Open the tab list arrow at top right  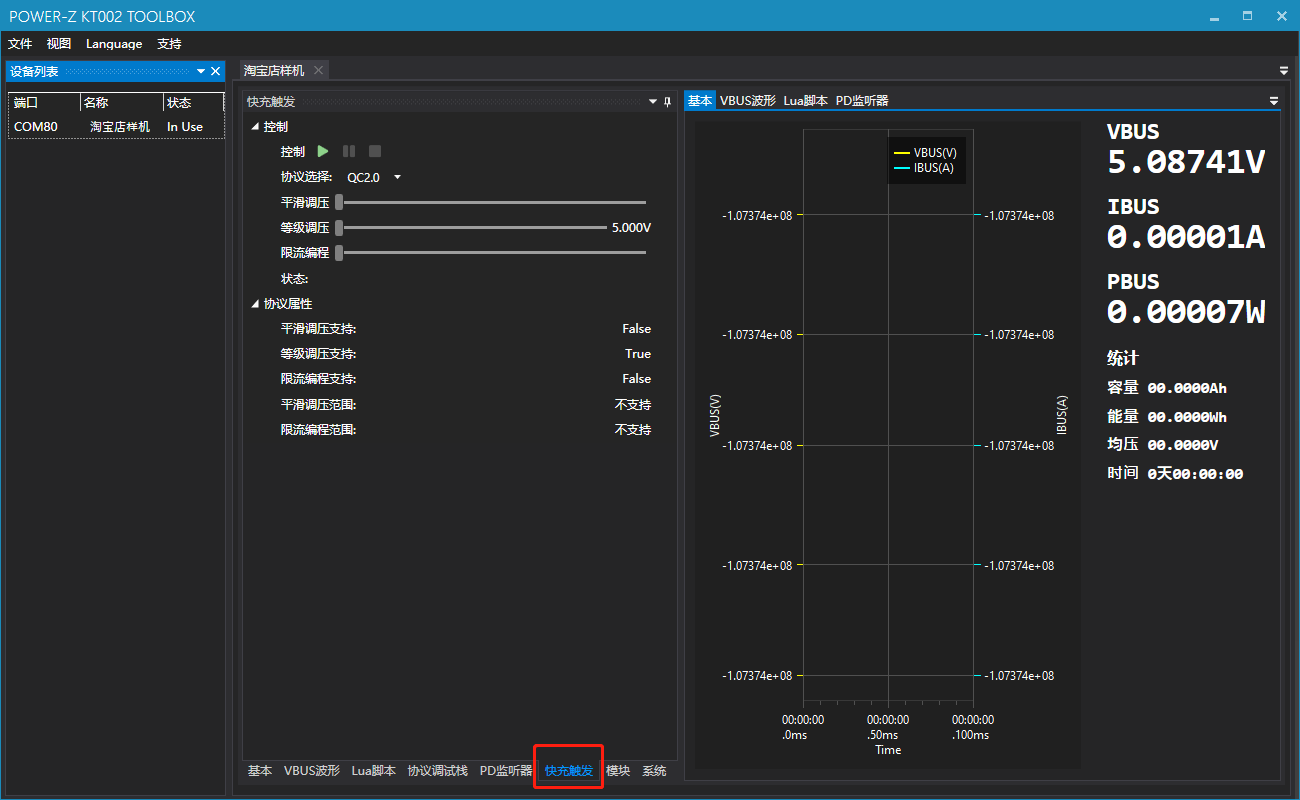pyautogui.click(x=1284, y=71)
